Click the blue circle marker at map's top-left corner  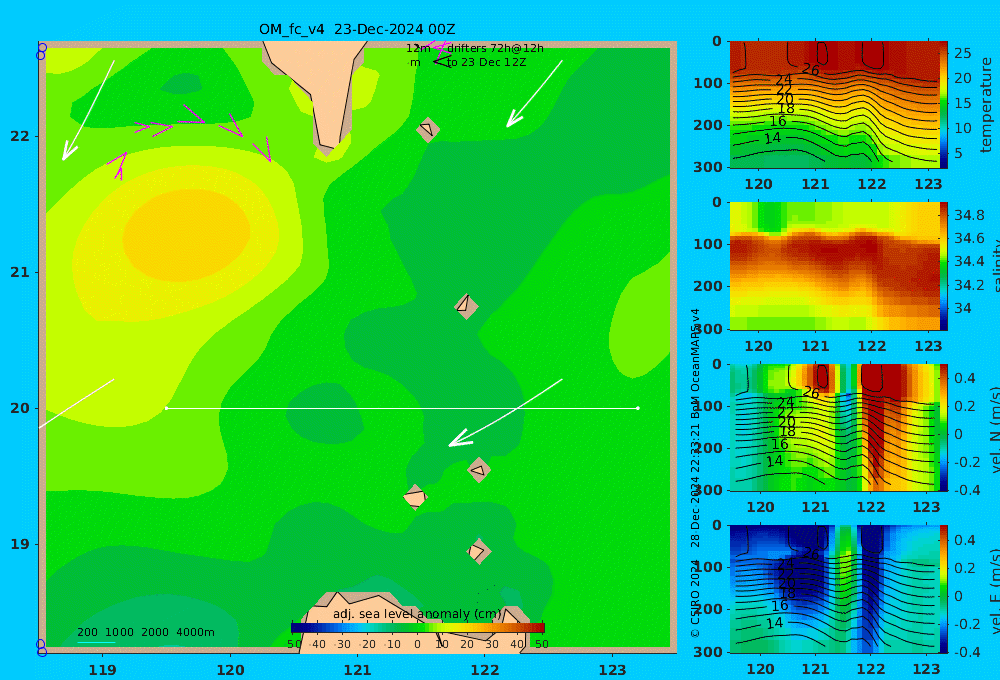pyautogui.click(x=41, y=51)
